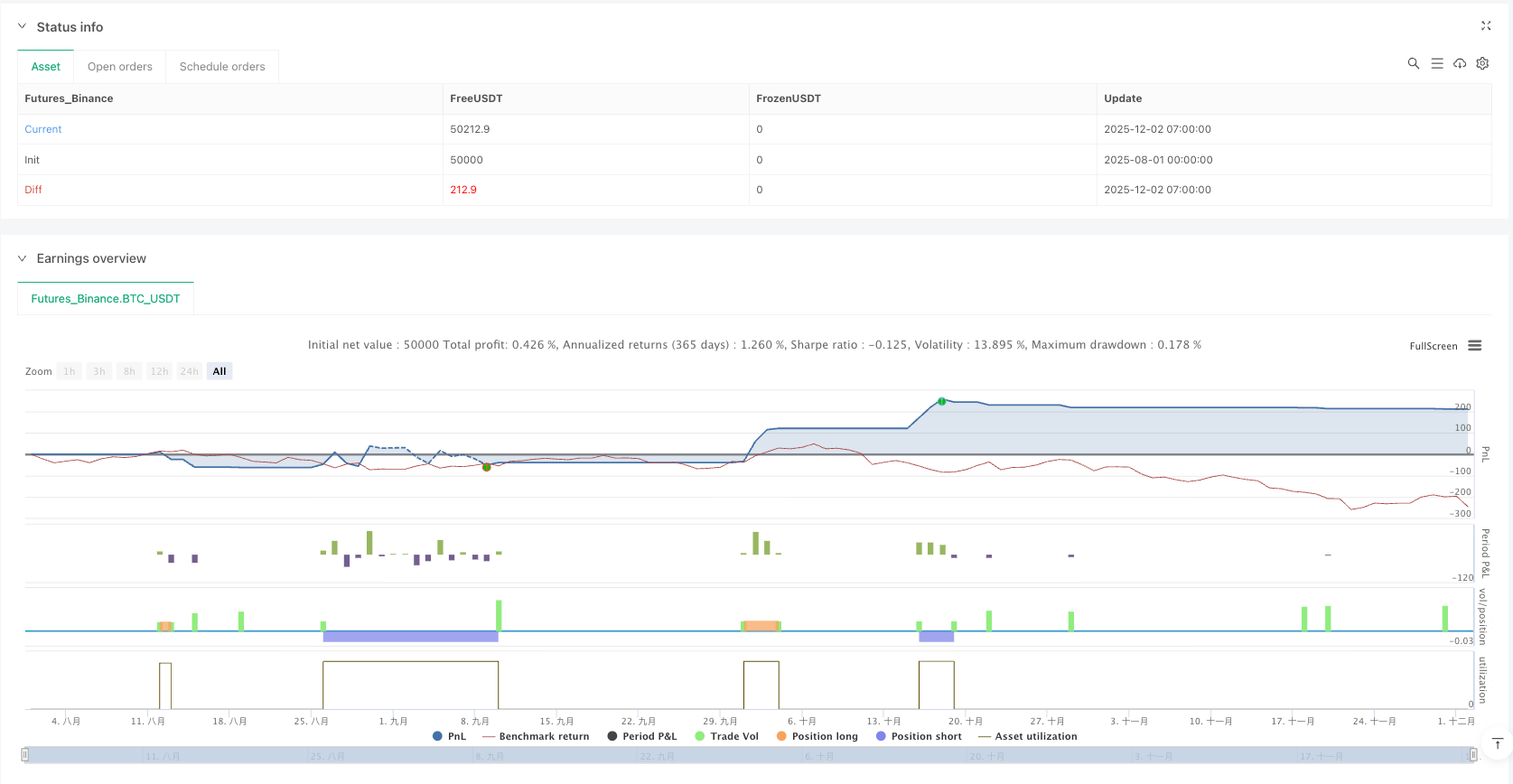This screenshot has width=1513, height=784.
Task: Toggle the PnL series in legend
Action: (450, 736)
